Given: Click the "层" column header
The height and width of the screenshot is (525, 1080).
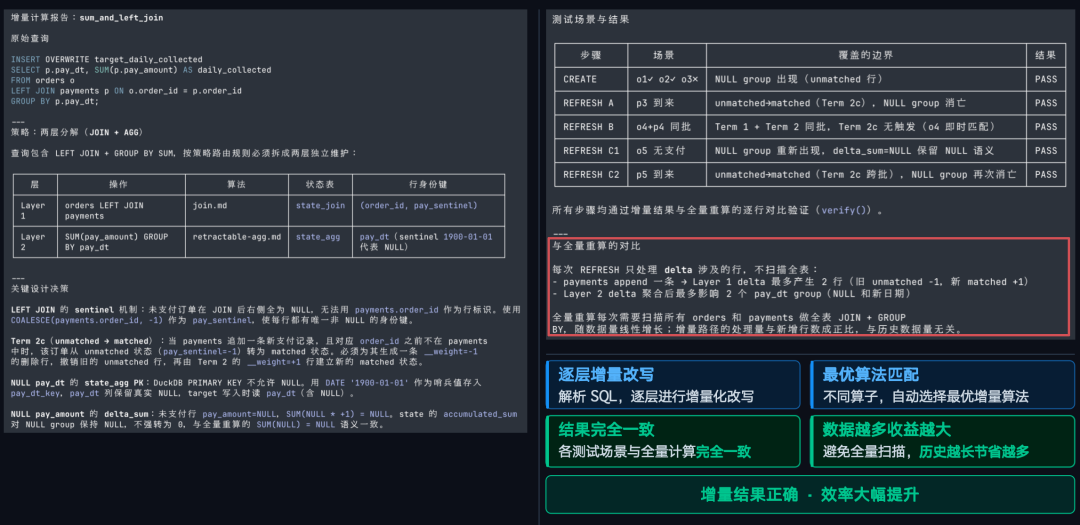Looking at the screenshot, I should pos(35,185).
